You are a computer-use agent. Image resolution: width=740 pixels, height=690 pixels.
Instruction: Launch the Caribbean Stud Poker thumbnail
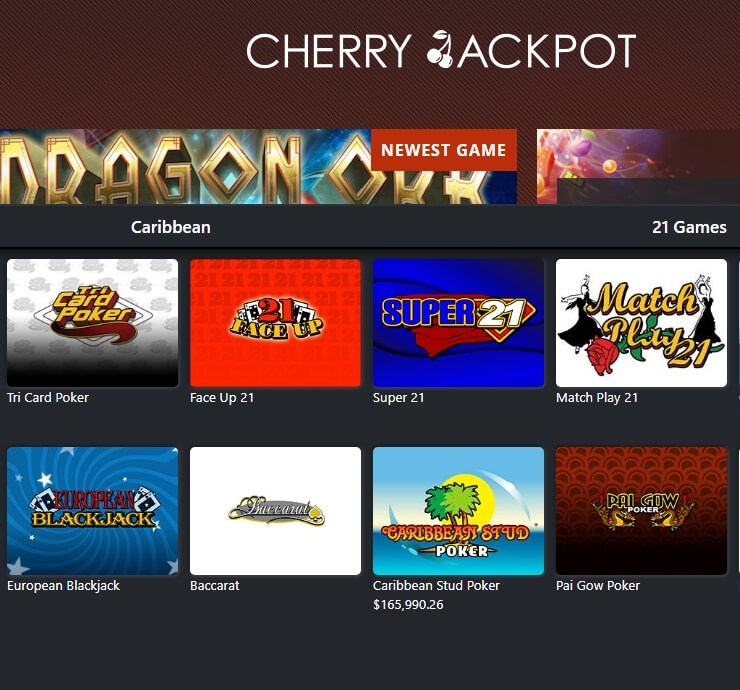pyautogui.click(x=458, y=511)
